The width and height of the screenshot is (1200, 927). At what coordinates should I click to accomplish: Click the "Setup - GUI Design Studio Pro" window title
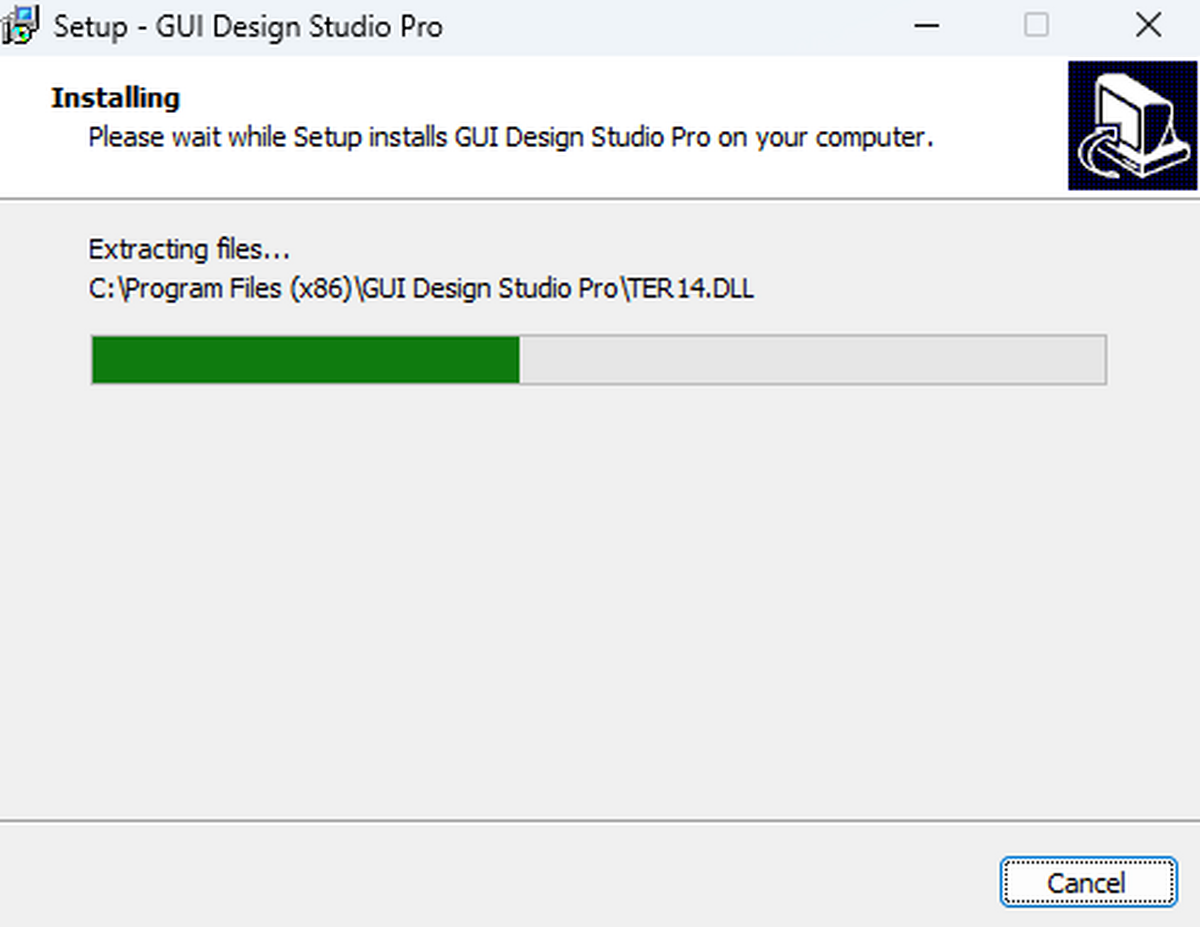(x=247, y=27)
